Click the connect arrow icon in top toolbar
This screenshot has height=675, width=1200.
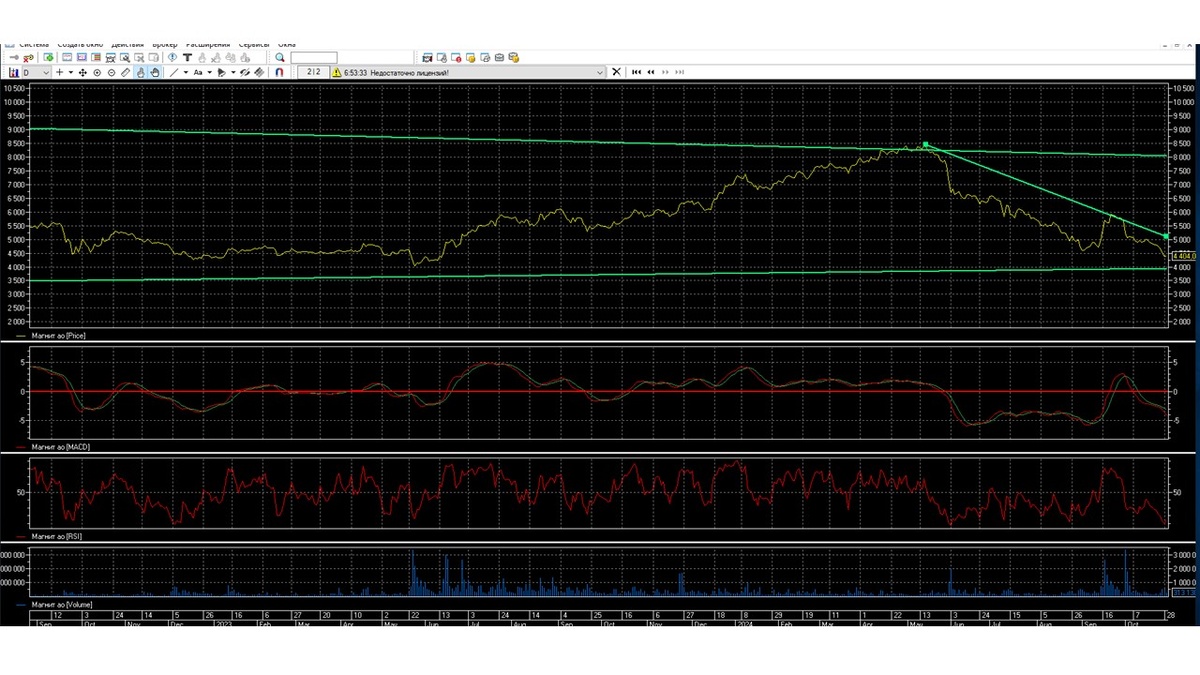pyautogui.click(x=14, y=57)
